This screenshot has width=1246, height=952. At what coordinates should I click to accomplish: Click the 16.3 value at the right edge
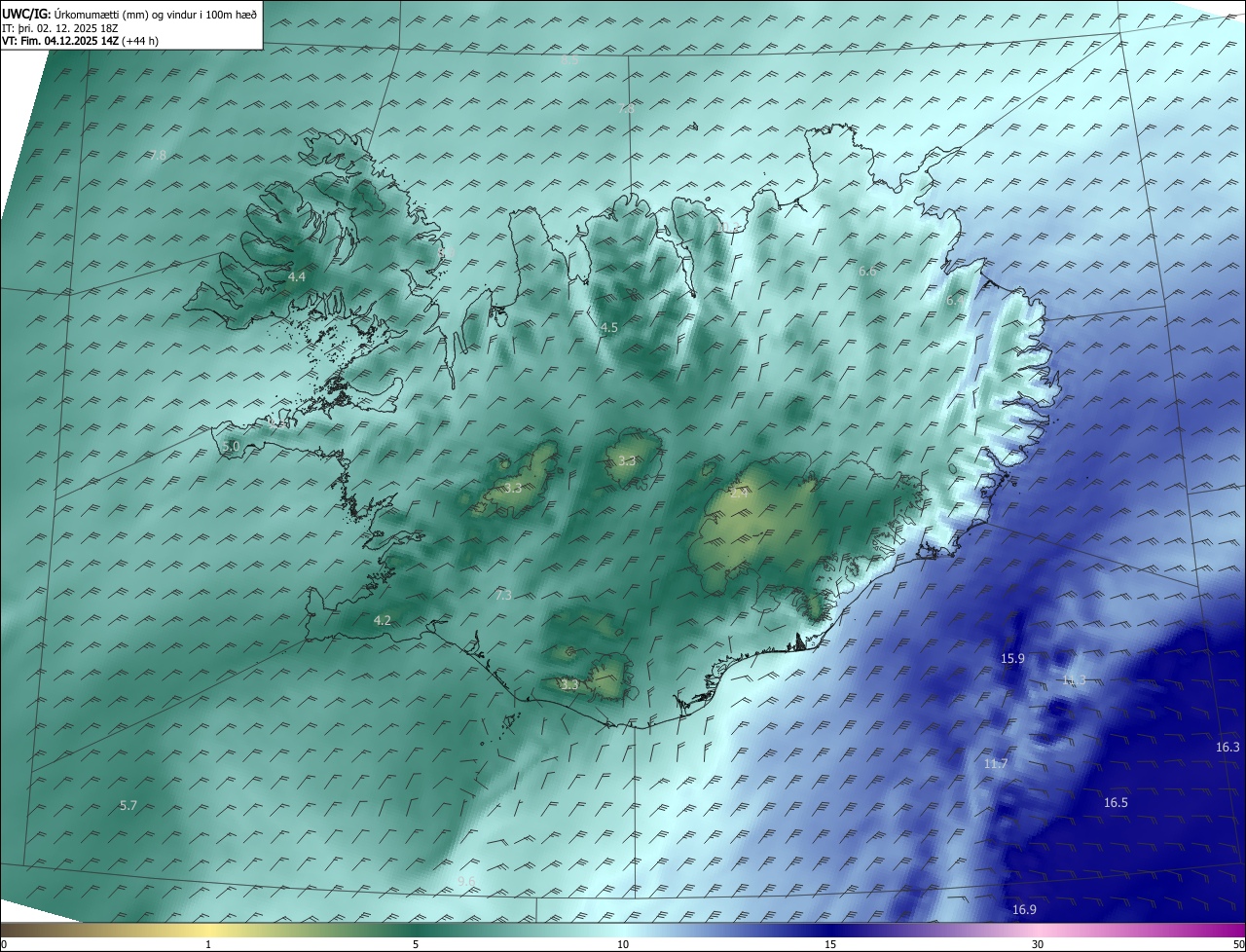[1228, 748]
